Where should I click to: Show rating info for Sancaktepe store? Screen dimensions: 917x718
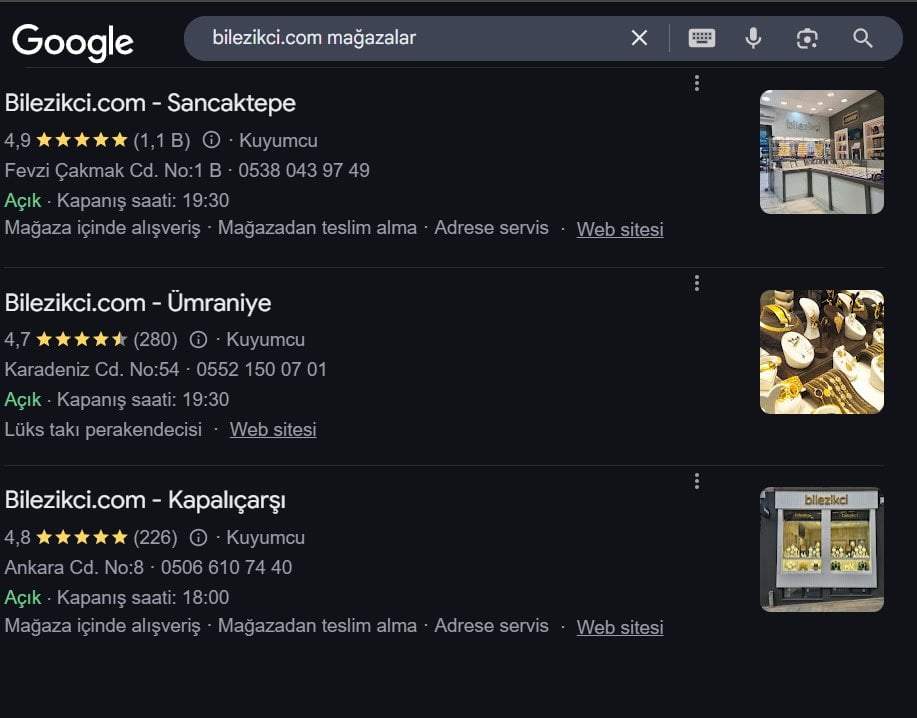[x=211, y=140]
